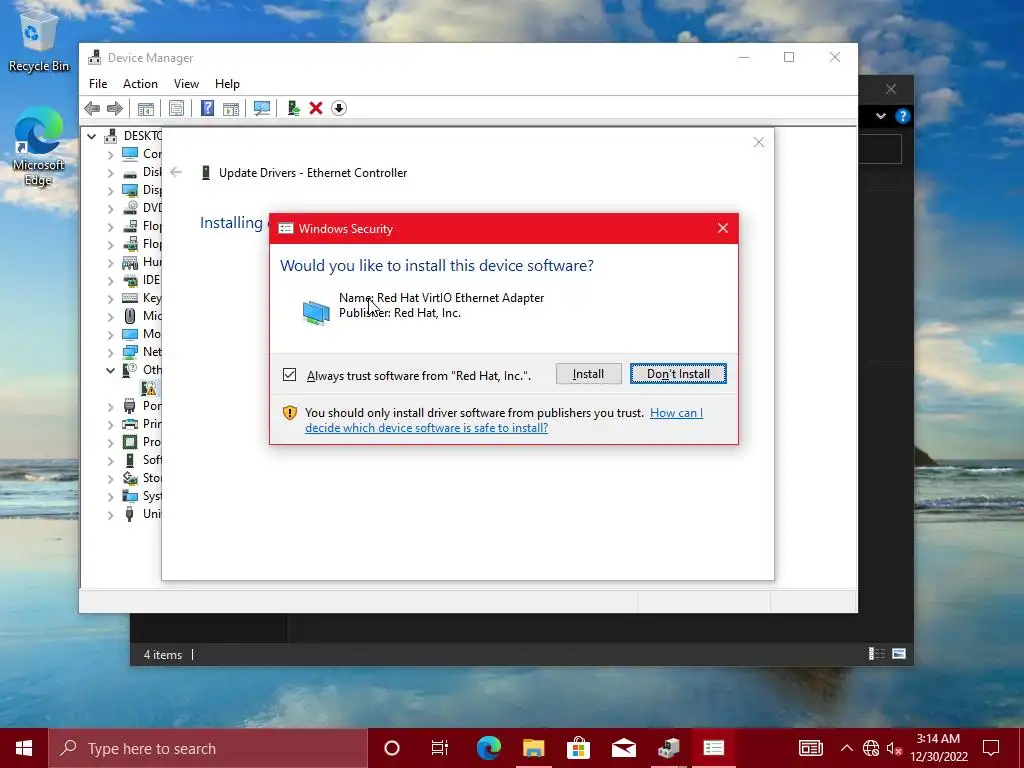Click the Keyboards category icon in the tree
This screenshot has width=1024, height=768.
pyautogui.click(x=130, y=298)
